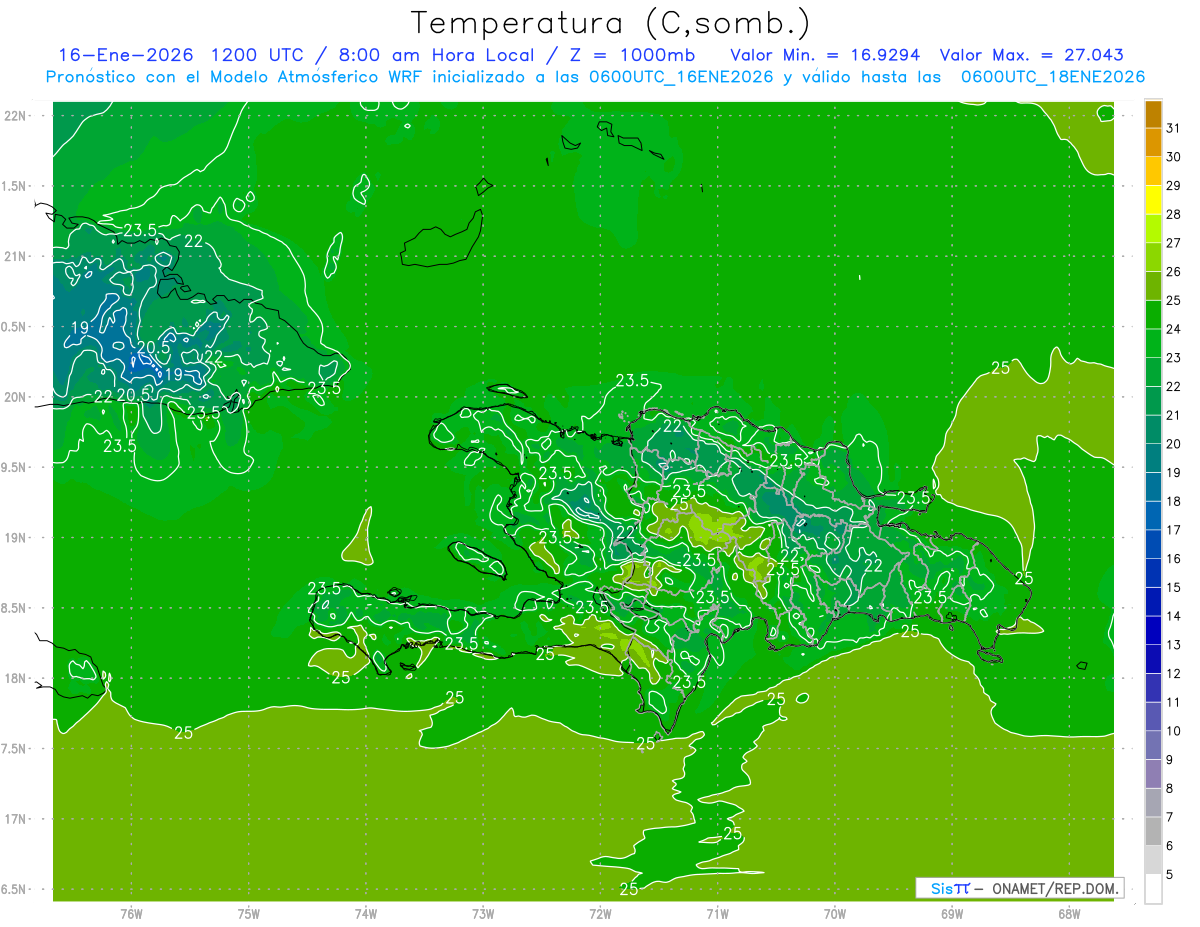Click the 17N latitude axis label

[15, 819]
